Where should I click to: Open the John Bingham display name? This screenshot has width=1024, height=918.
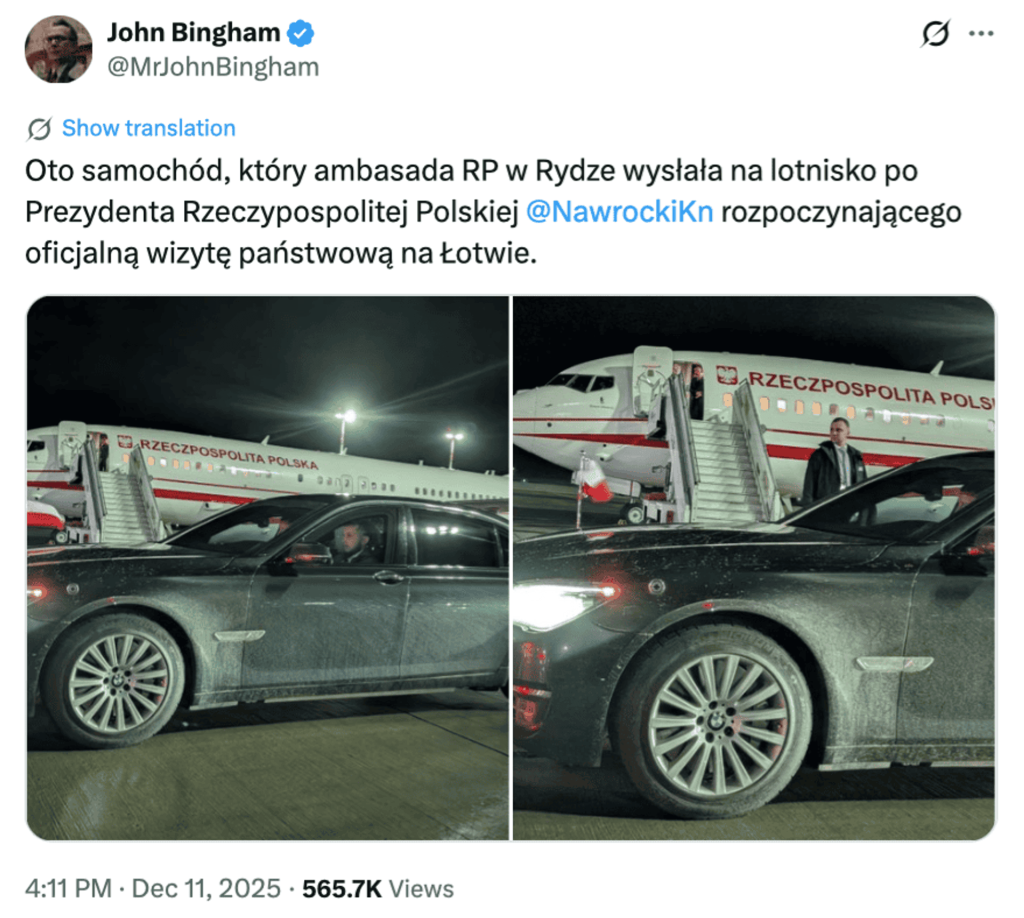193,33
